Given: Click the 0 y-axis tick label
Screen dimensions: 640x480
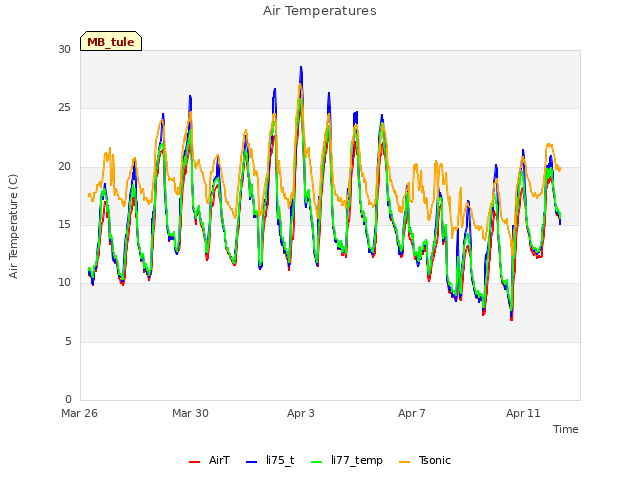Looking at the screenshot, I should pyautogui.click(x=68, y=399).
